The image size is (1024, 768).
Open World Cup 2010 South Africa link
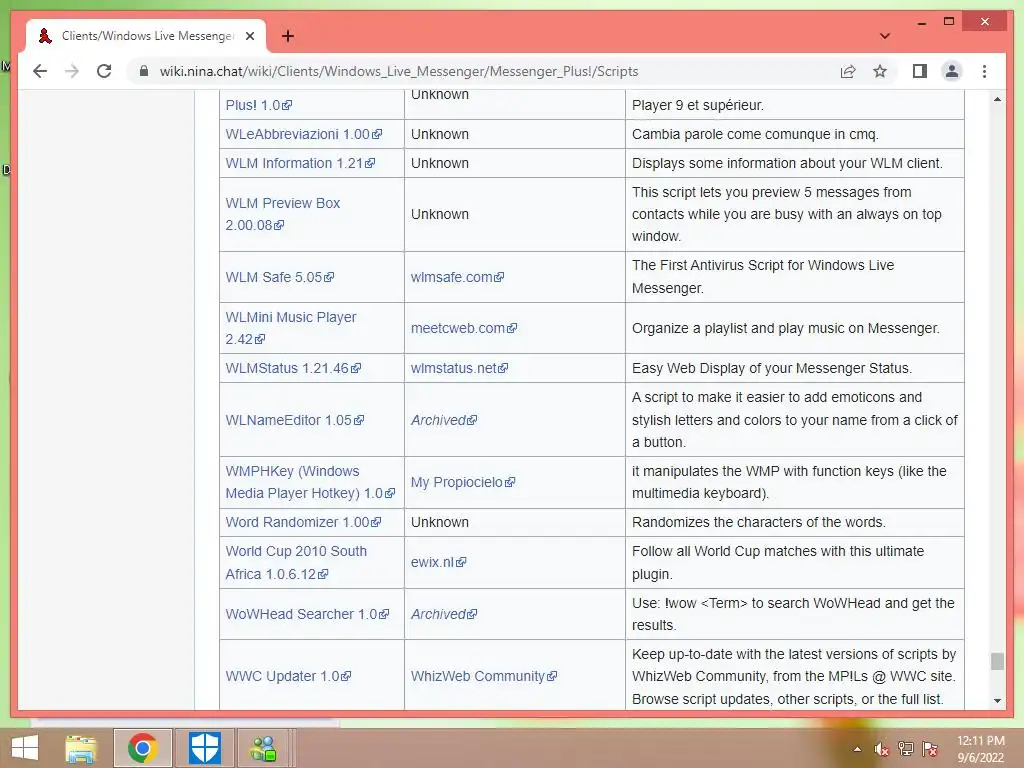point(296,562)
